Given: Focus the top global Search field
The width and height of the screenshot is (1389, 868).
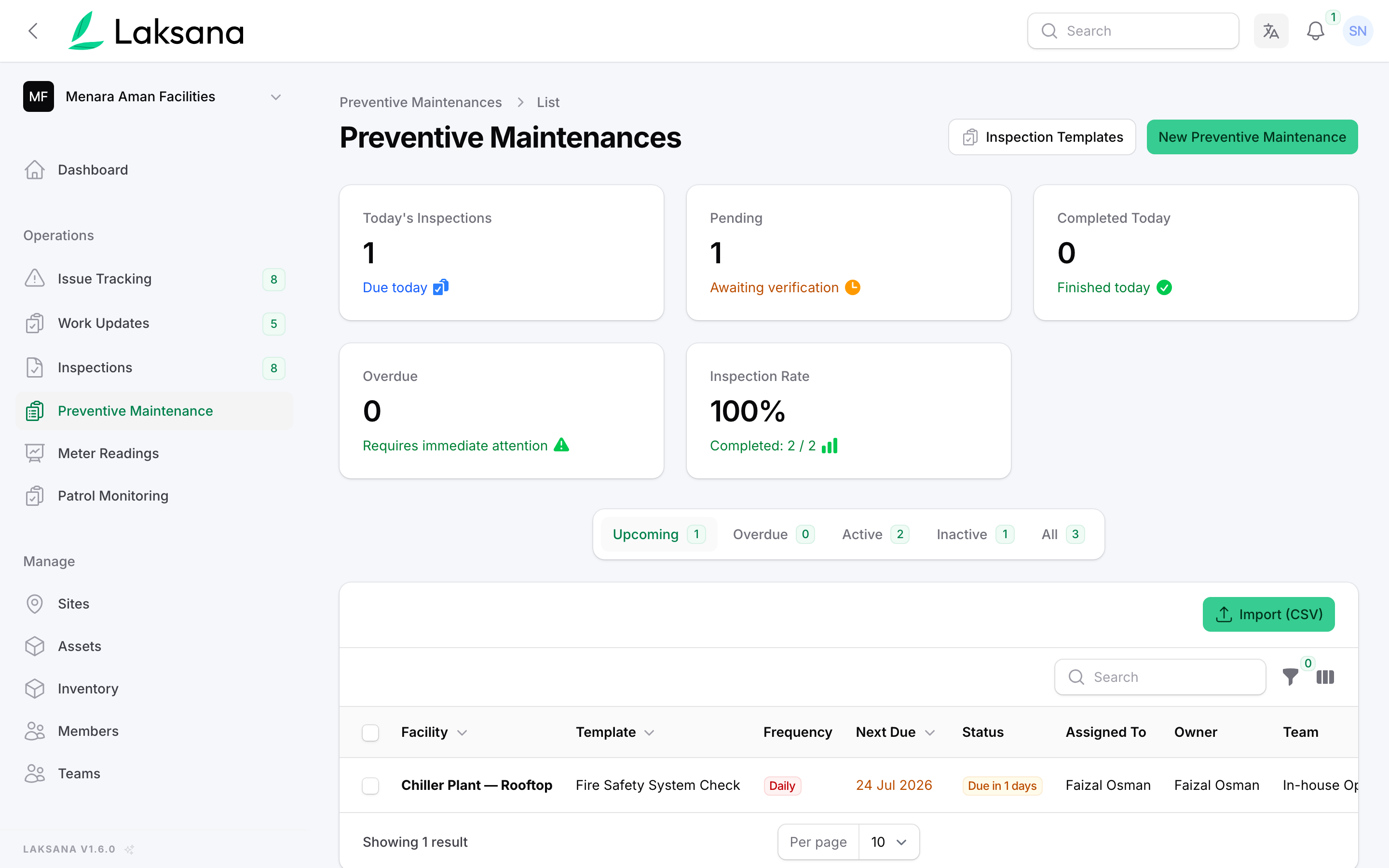Looking at the screenshot, I should (1133, 31).
